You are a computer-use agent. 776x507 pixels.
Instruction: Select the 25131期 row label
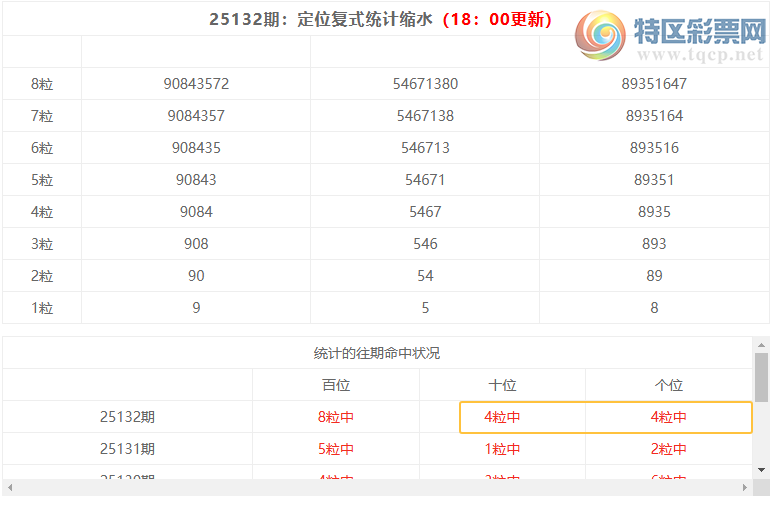pos(127,449)
